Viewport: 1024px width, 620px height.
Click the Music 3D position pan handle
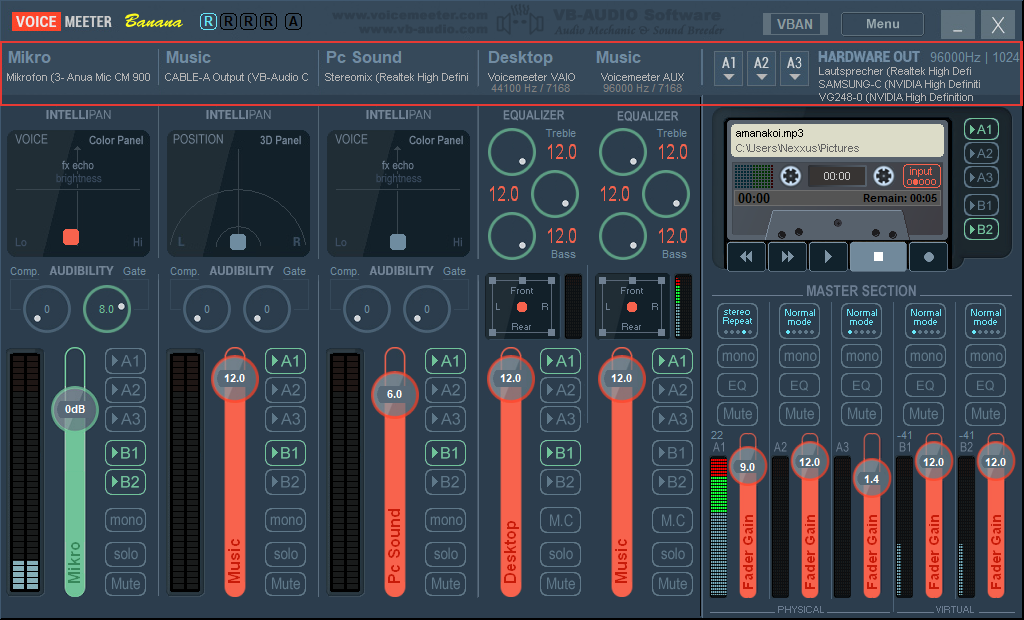[x=238, y=242]
